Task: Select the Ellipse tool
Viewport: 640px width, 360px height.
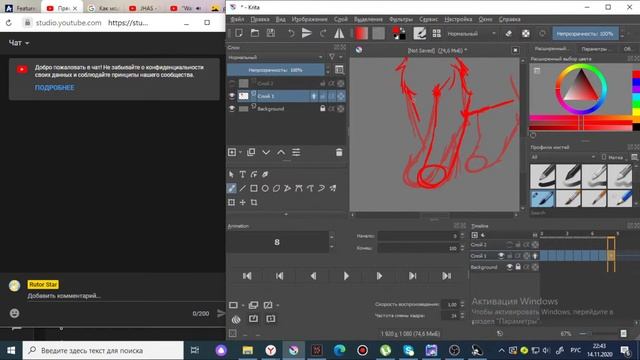Action: pyautogui.click(x=265, y=188)
